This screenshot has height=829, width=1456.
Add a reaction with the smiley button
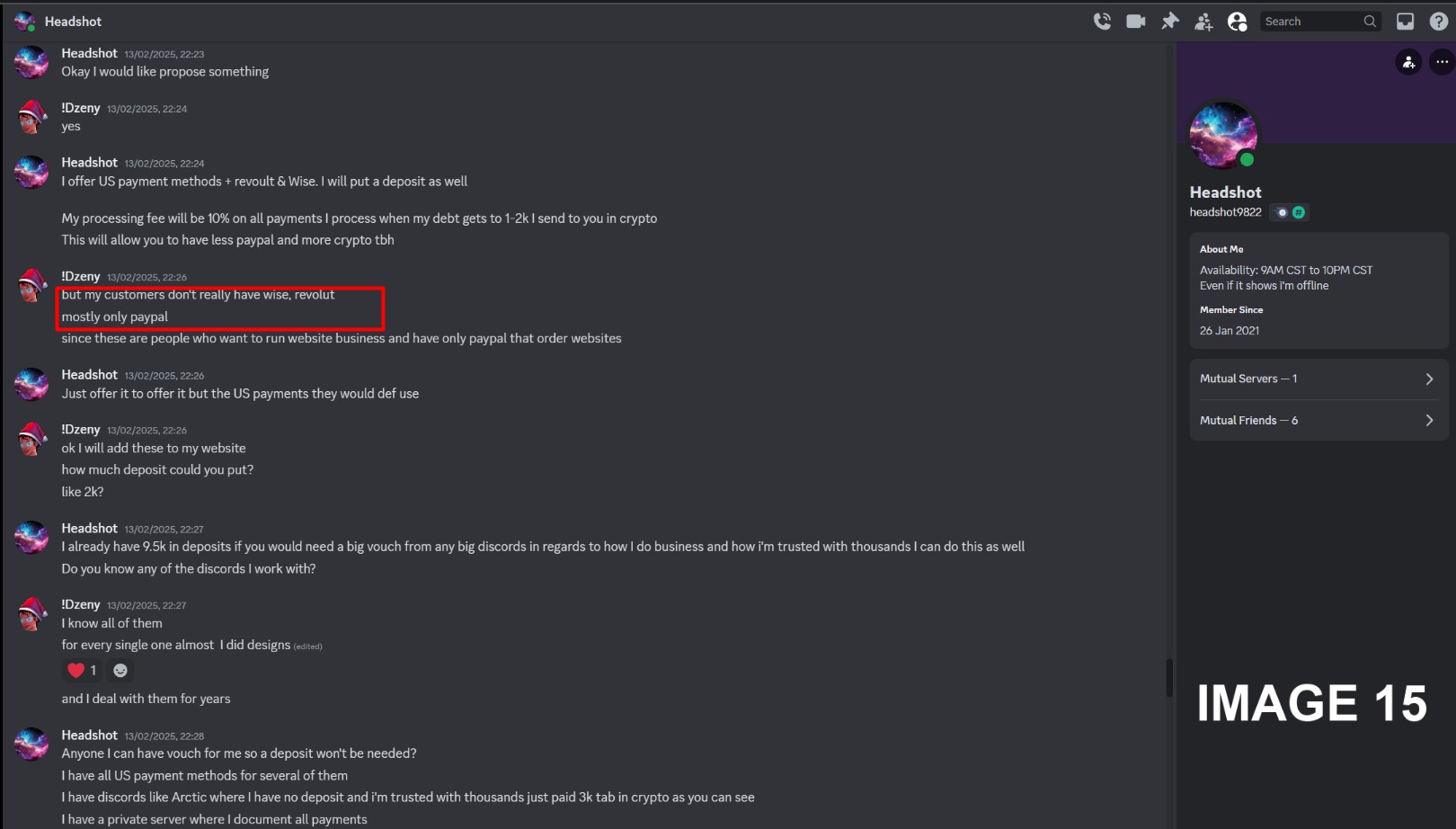coord(120,670)
